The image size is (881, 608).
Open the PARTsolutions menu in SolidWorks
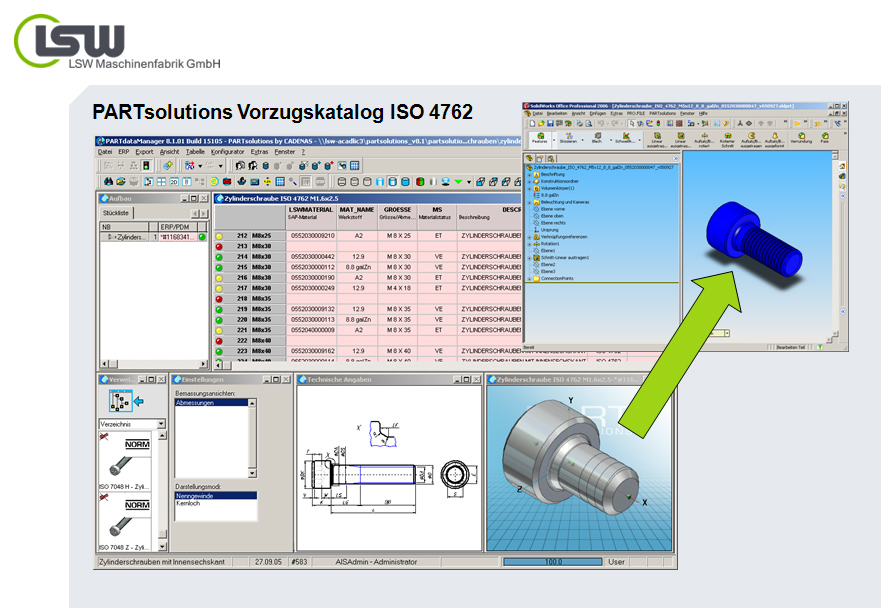662,113
